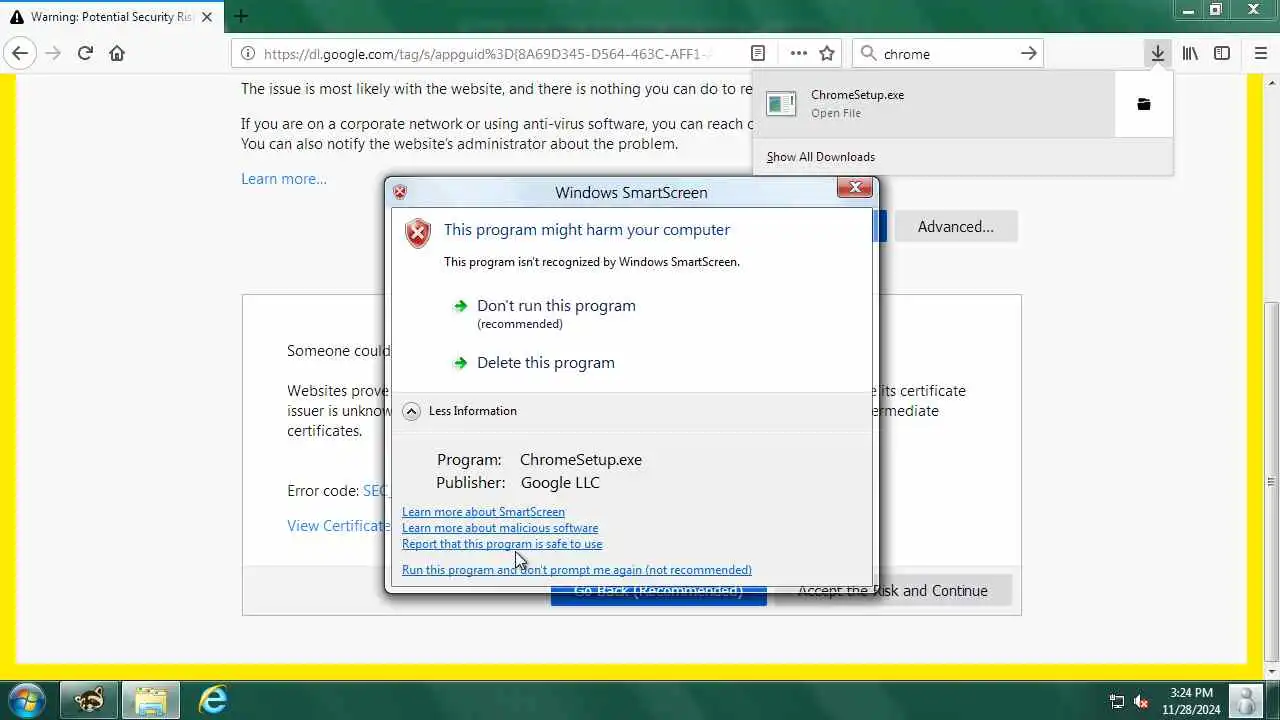Open the View Certificate link

pos(339,526)
